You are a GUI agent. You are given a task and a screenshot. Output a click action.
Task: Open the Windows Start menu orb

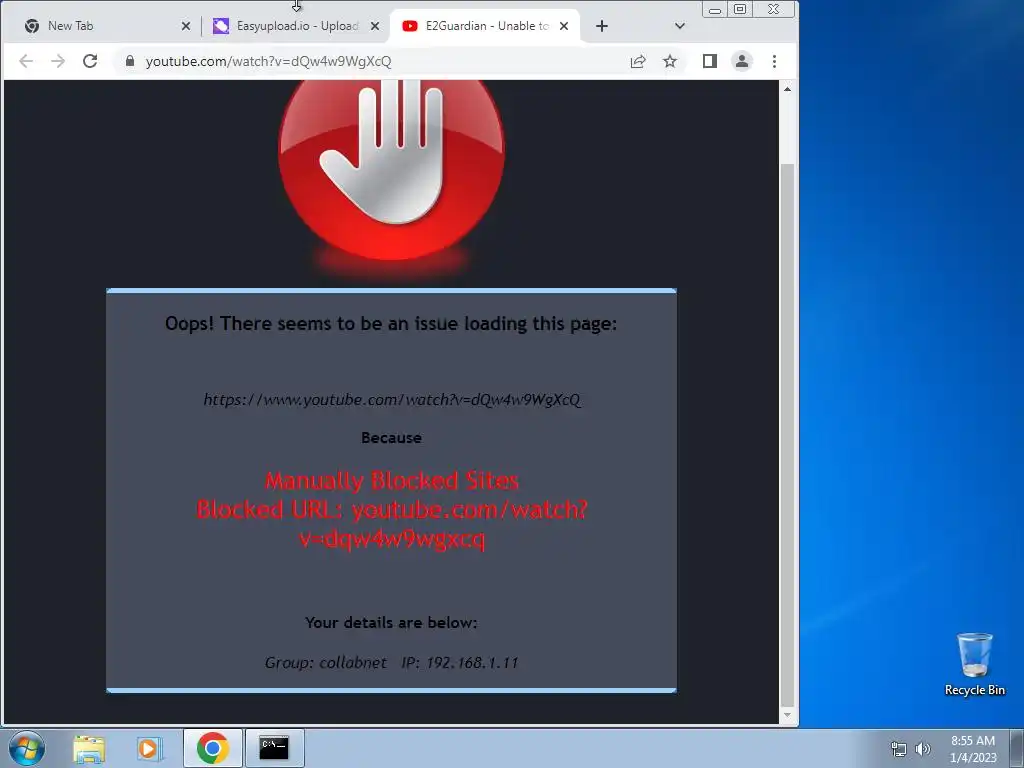27,748
